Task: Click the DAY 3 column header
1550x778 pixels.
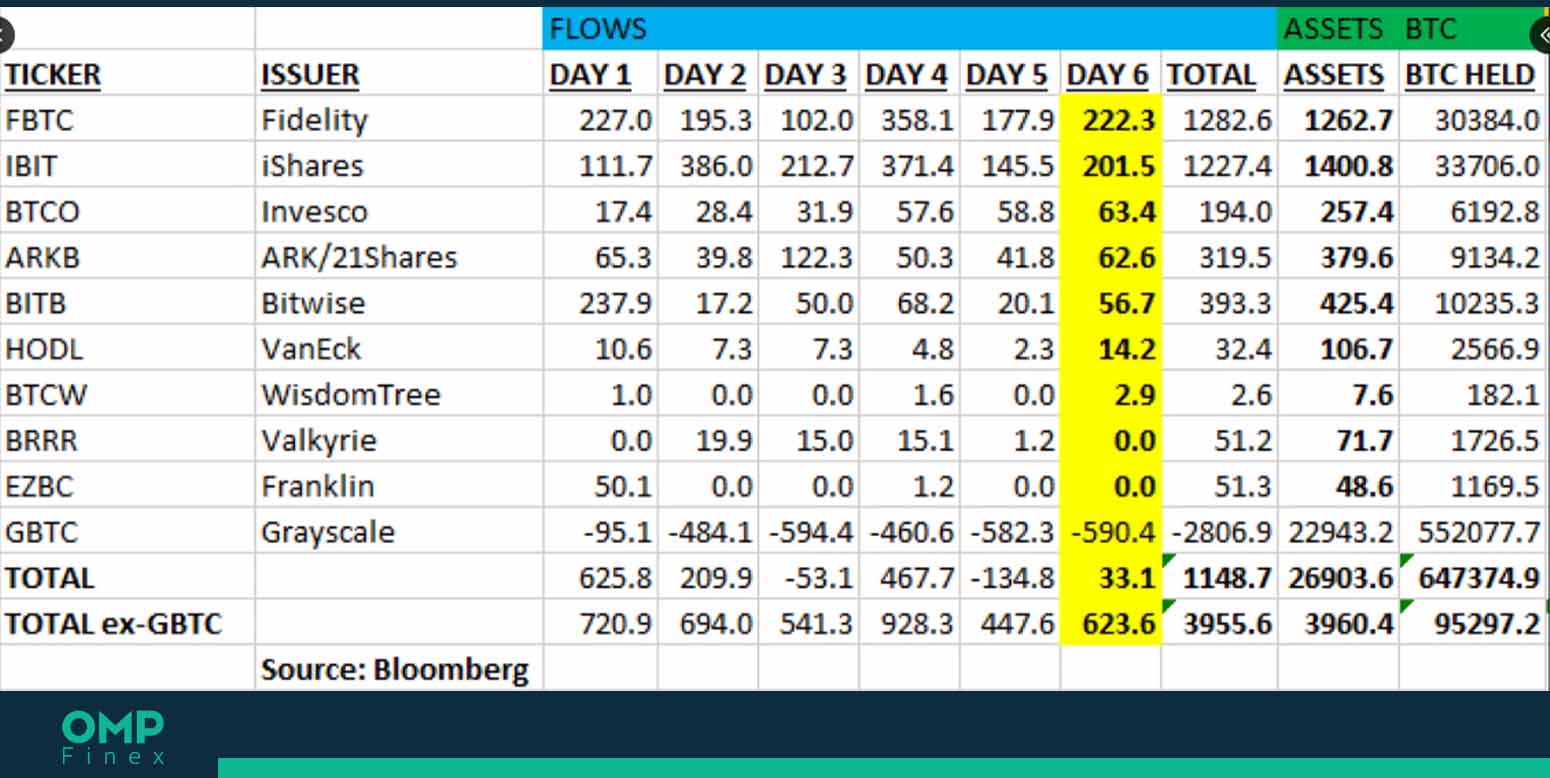Action: point(806,75)
